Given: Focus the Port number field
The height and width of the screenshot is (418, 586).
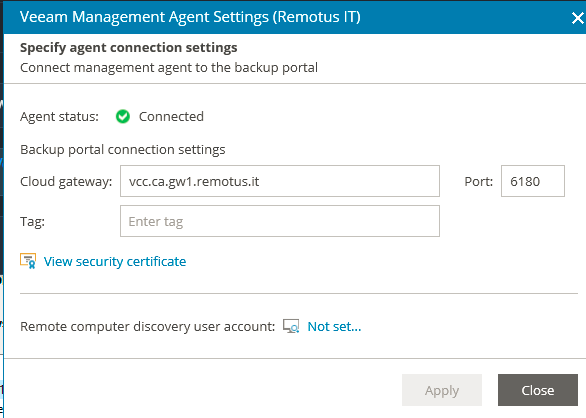Looking at the screenshot, I should click(x=533, y=181).
